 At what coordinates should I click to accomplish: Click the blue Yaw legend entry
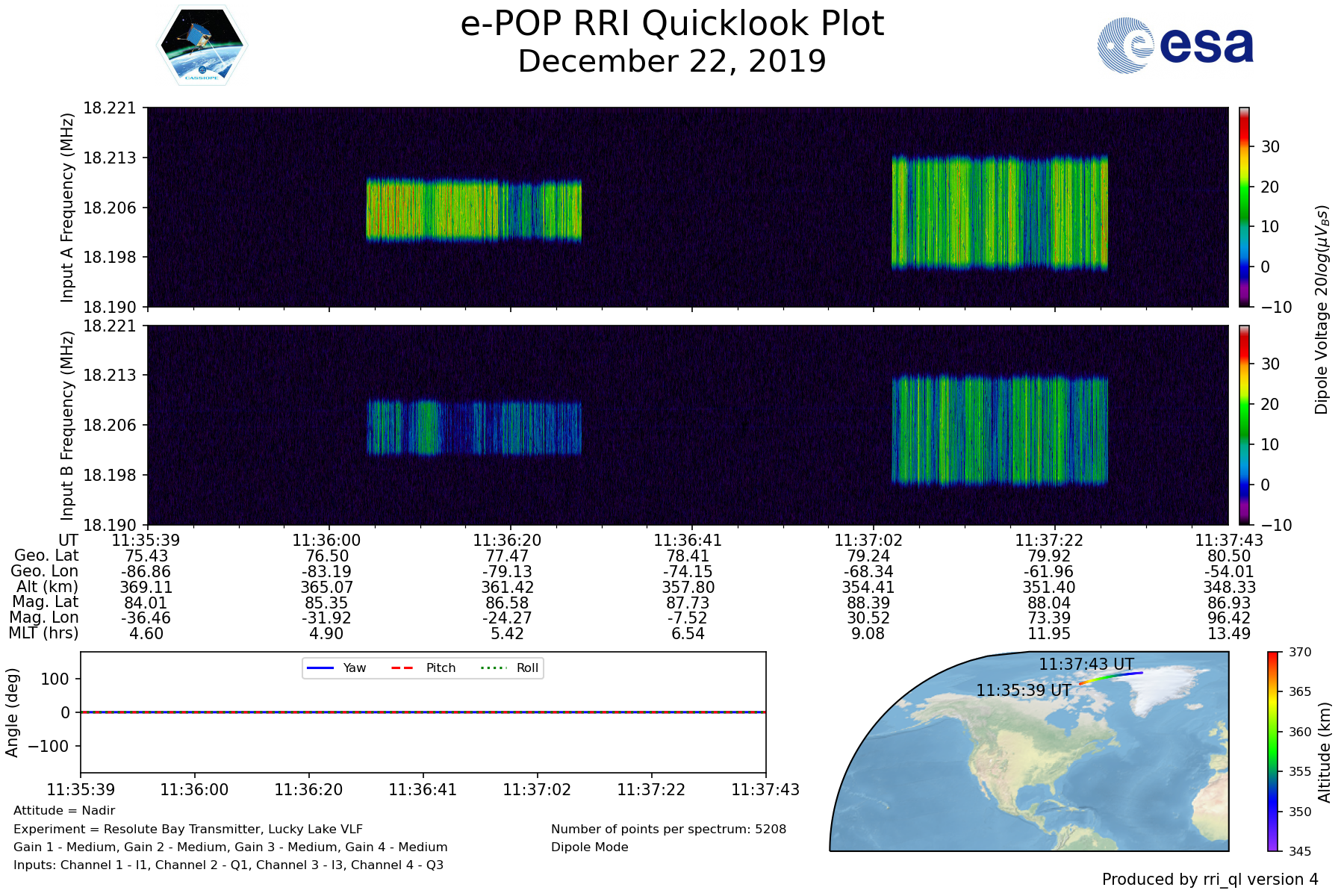coord(335,668)
